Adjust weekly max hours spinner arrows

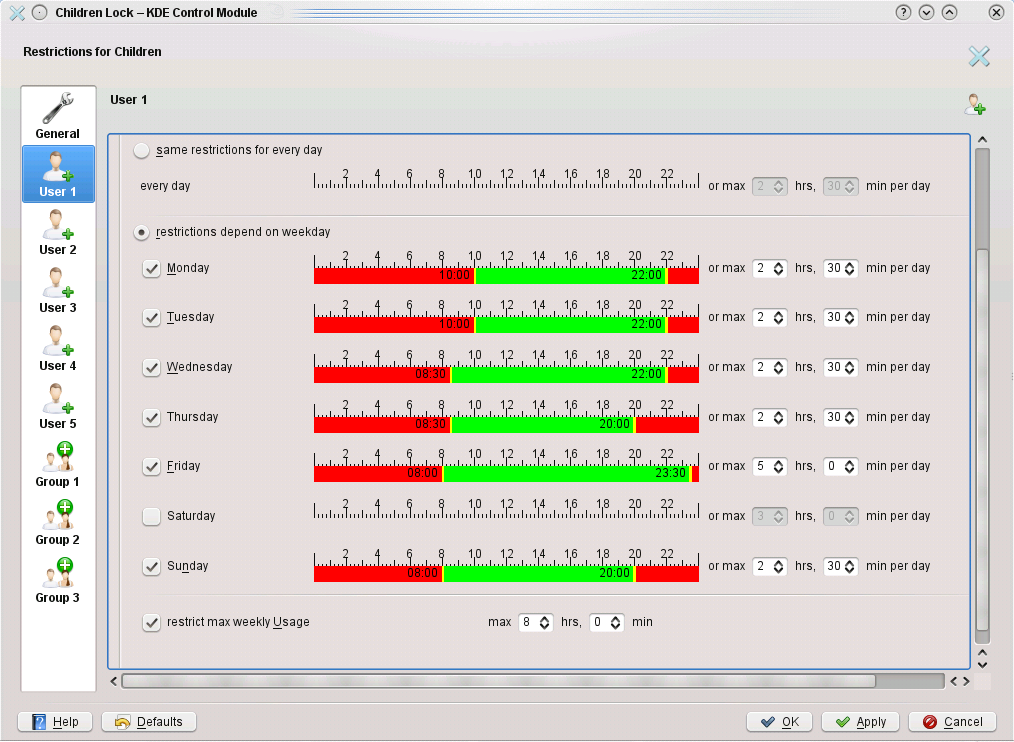(x=545, y=622)
